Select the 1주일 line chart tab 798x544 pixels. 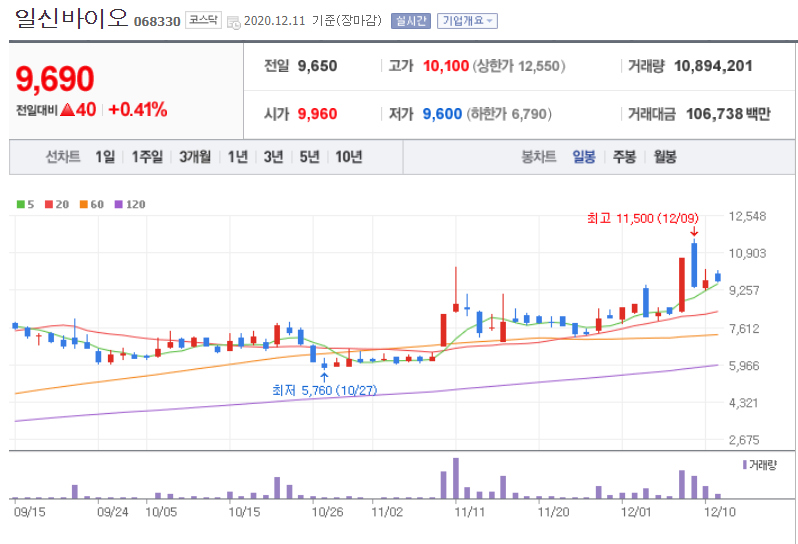tap(147, 157)
